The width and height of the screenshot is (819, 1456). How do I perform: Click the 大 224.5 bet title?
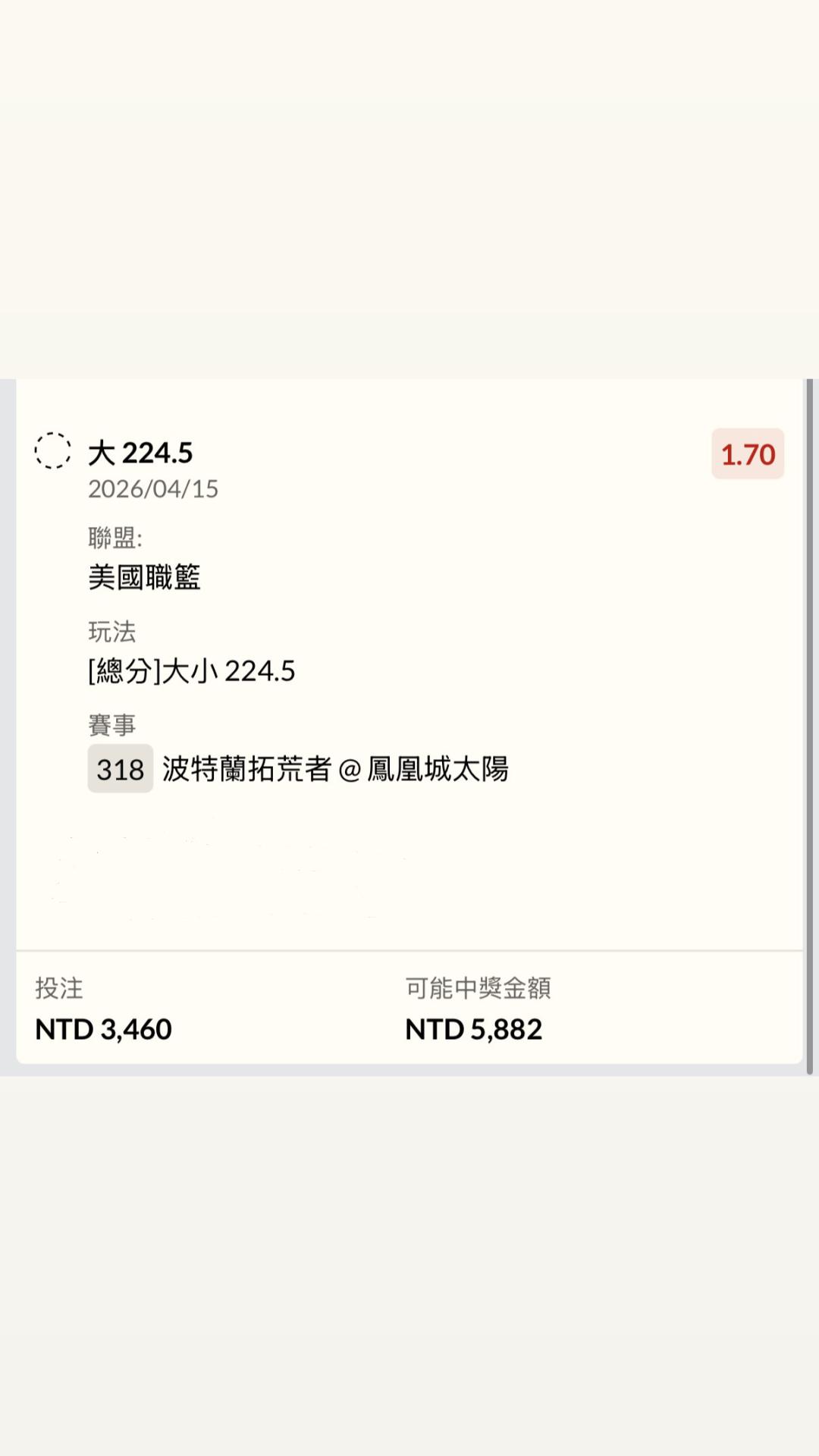tap(141, 453)
